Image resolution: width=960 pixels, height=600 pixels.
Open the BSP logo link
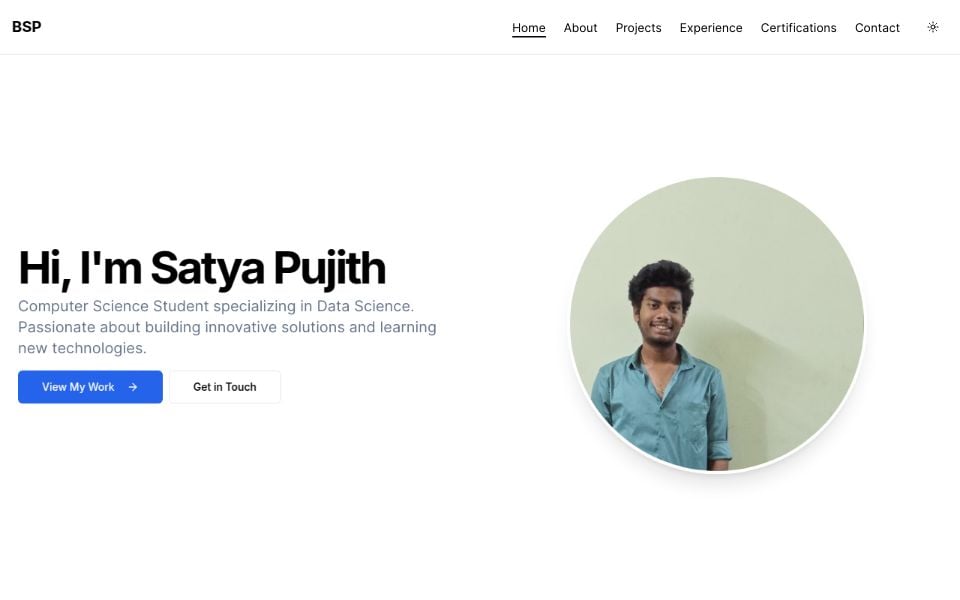pos(27,27)
